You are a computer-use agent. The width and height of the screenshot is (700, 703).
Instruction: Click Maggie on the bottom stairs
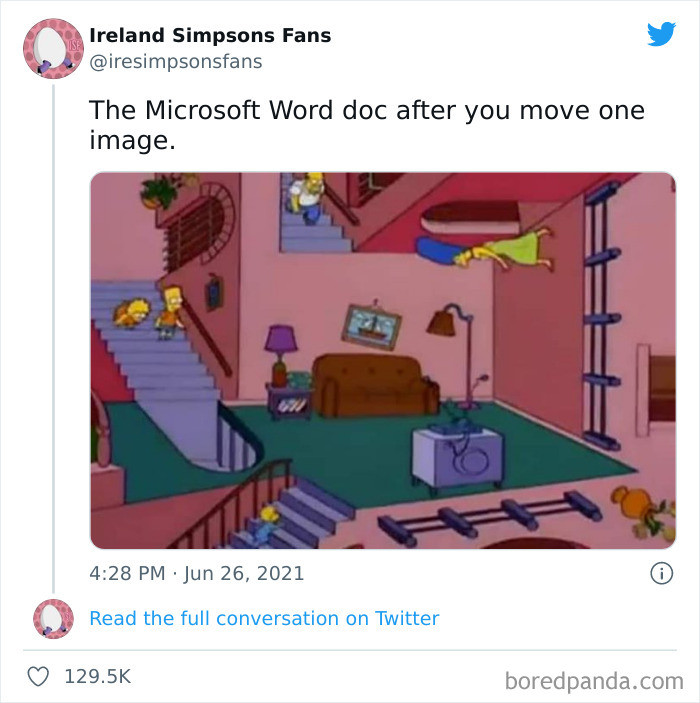[265, 523]
